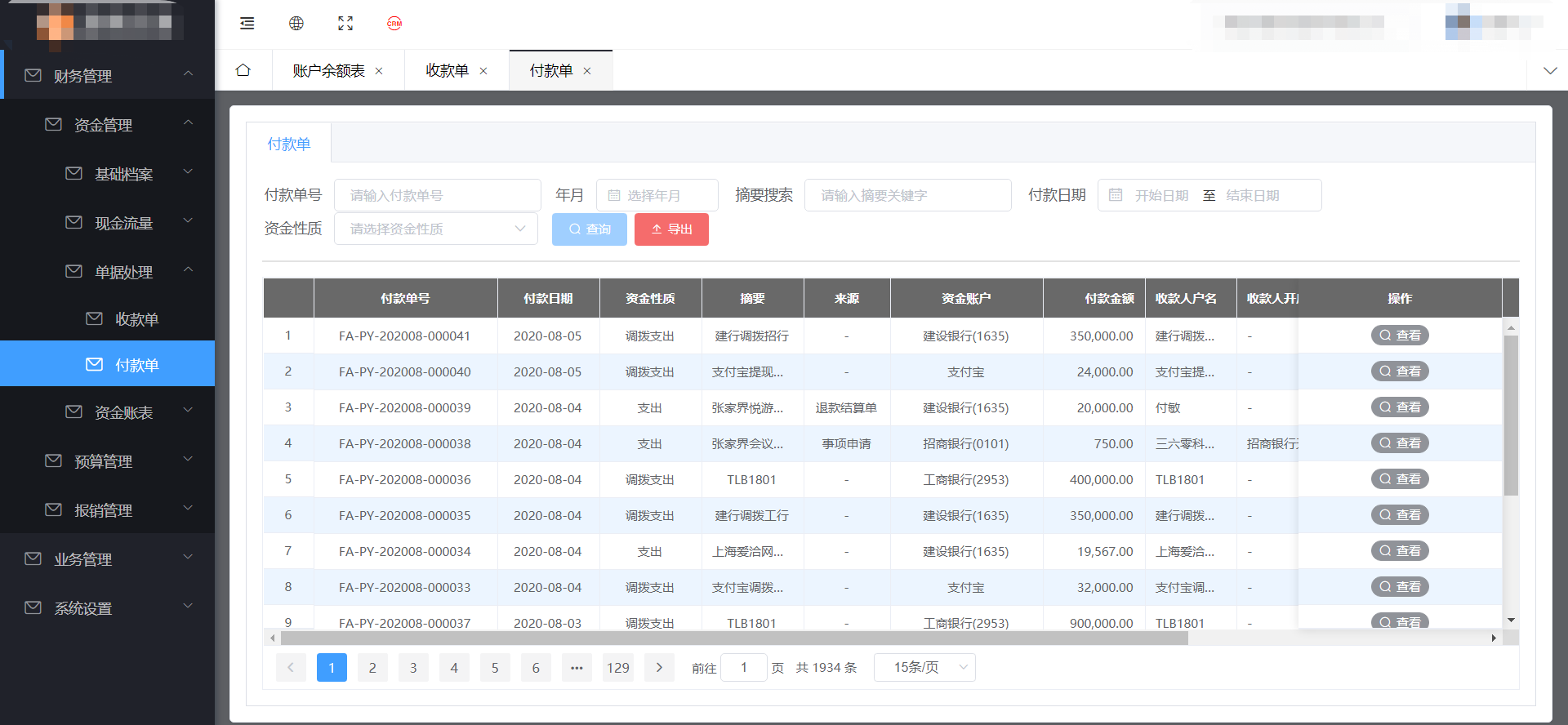Focus the 付款单号 input field
The width and height of the screenshot is (1568, 725).
(438, 196)
